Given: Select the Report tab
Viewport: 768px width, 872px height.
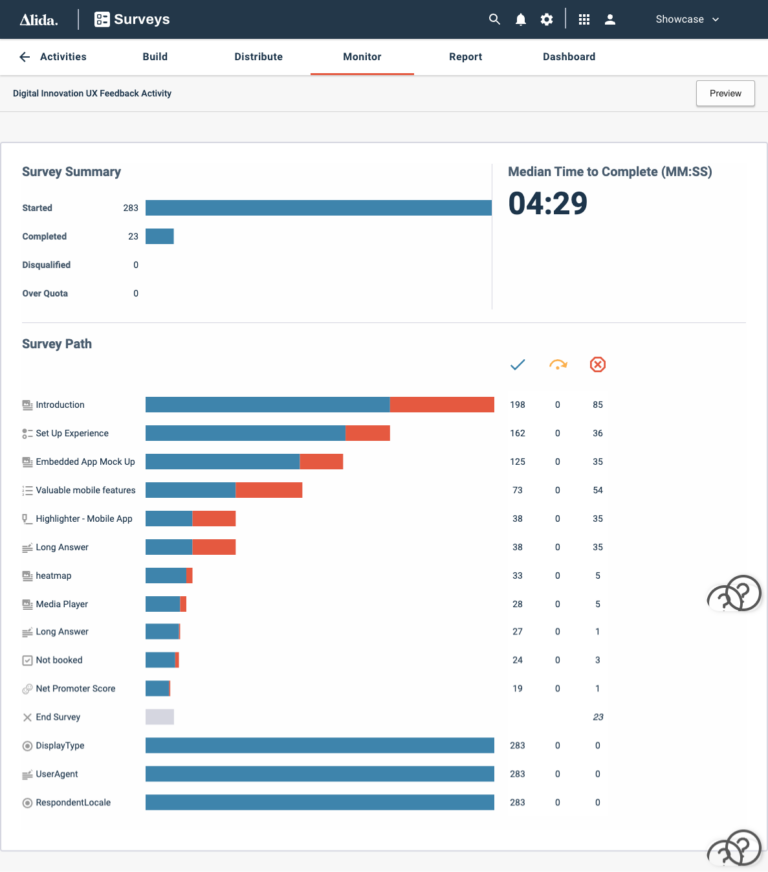Looking at the screenshot, I should point(465,57).
